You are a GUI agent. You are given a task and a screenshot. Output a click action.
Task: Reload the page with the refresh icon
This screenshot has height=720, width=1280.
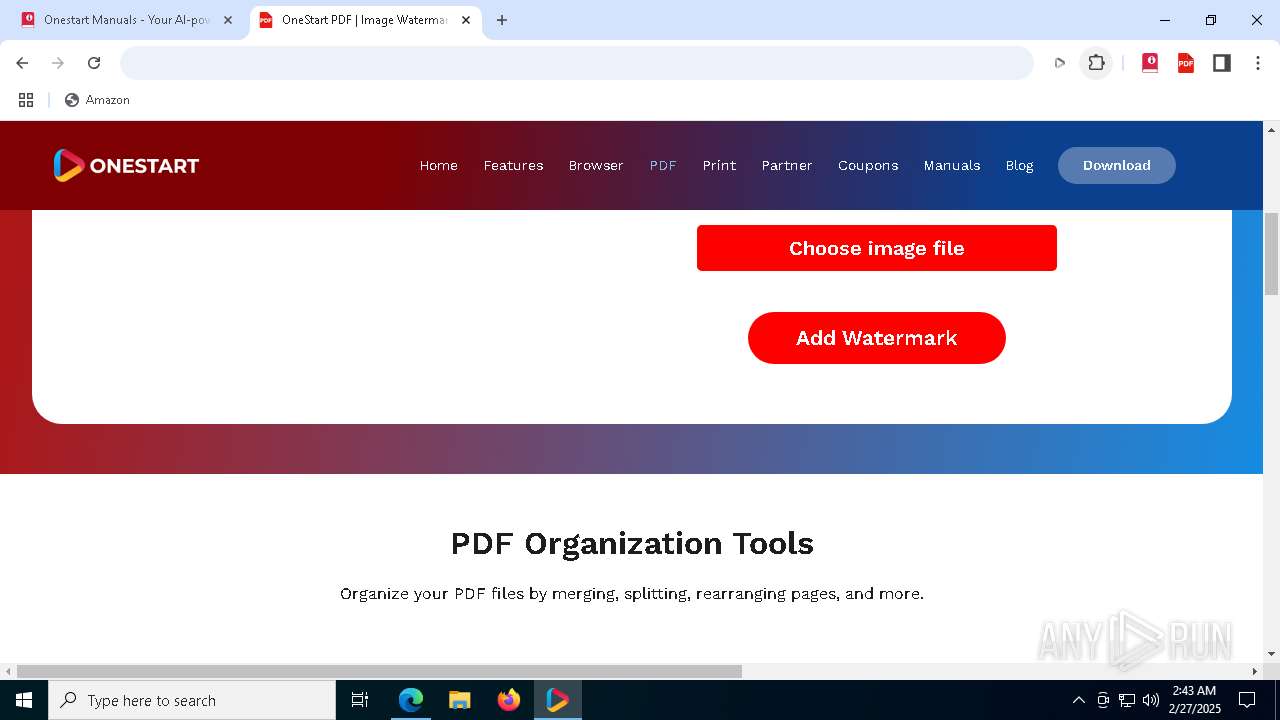94,63
